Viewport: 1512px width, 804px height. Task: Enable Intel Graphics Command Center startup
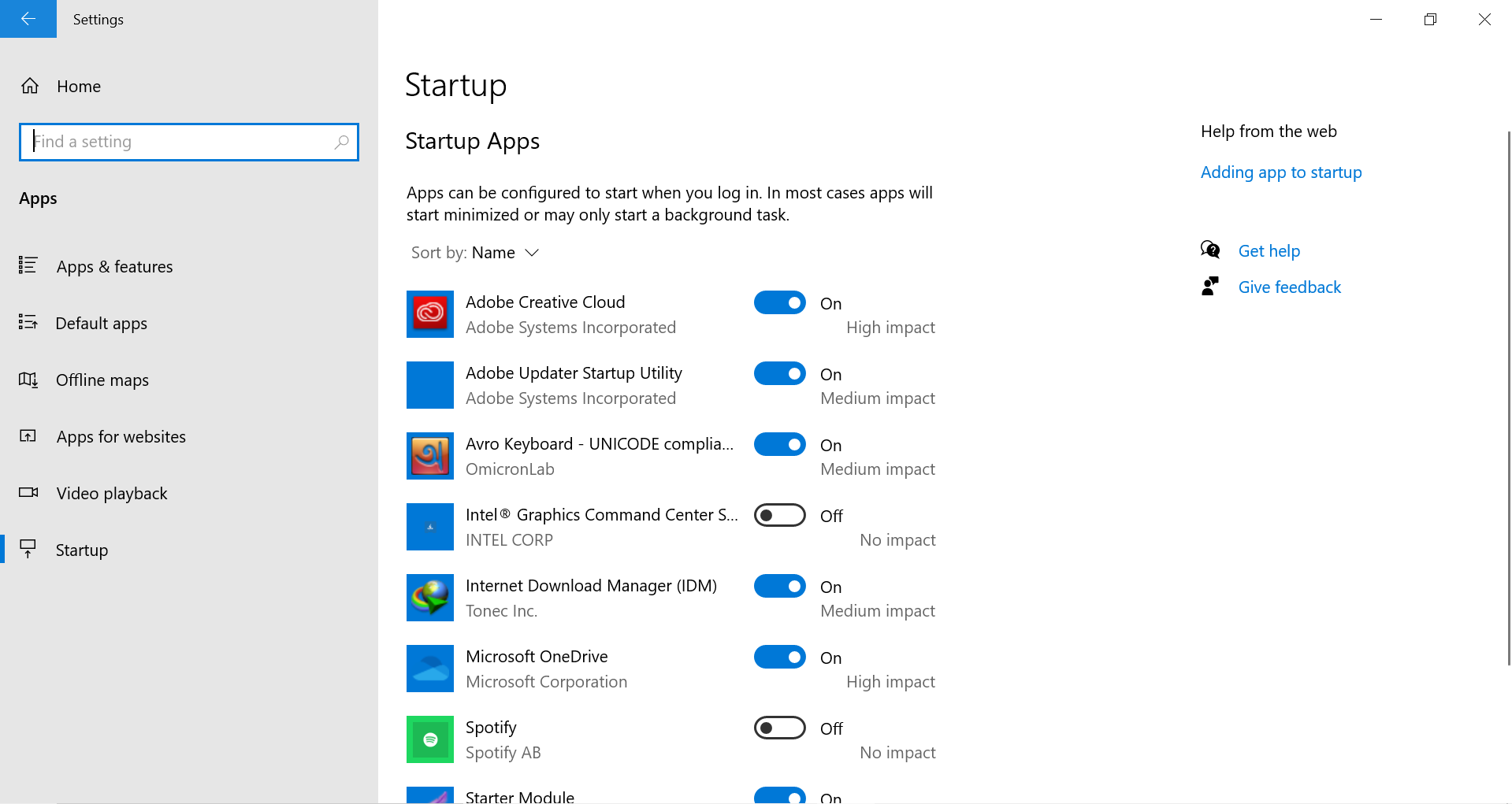[779, 516]
